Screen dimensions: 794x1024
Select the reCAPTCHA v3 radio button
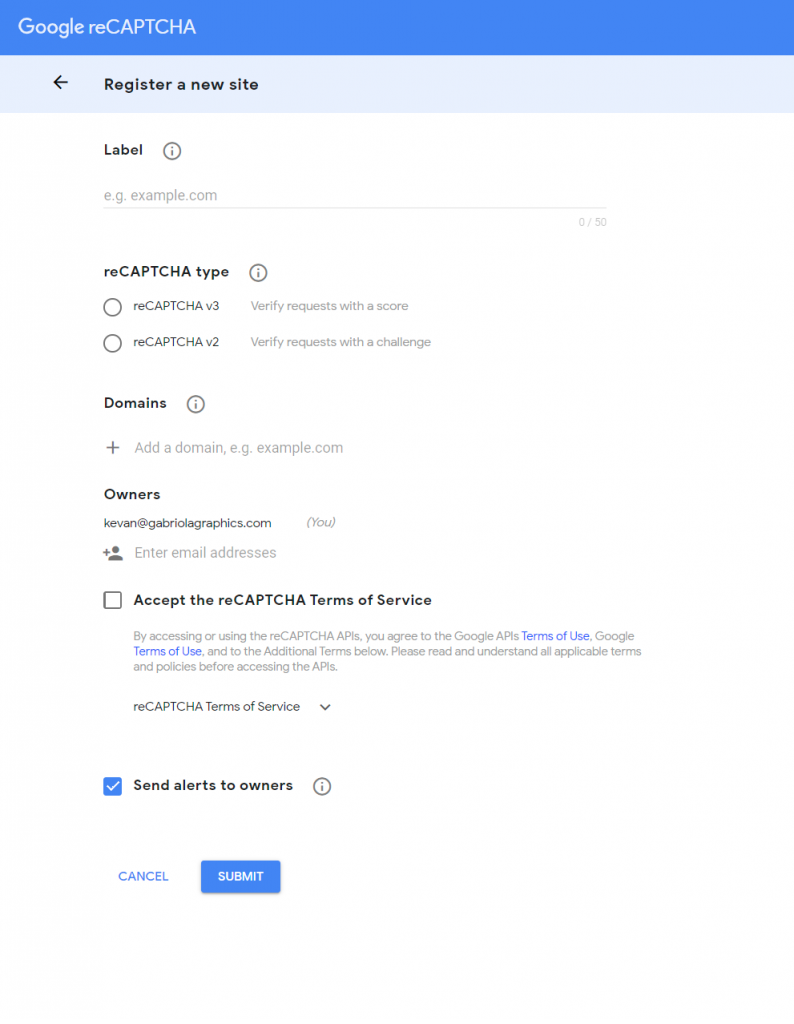click(x=112, y=307)
